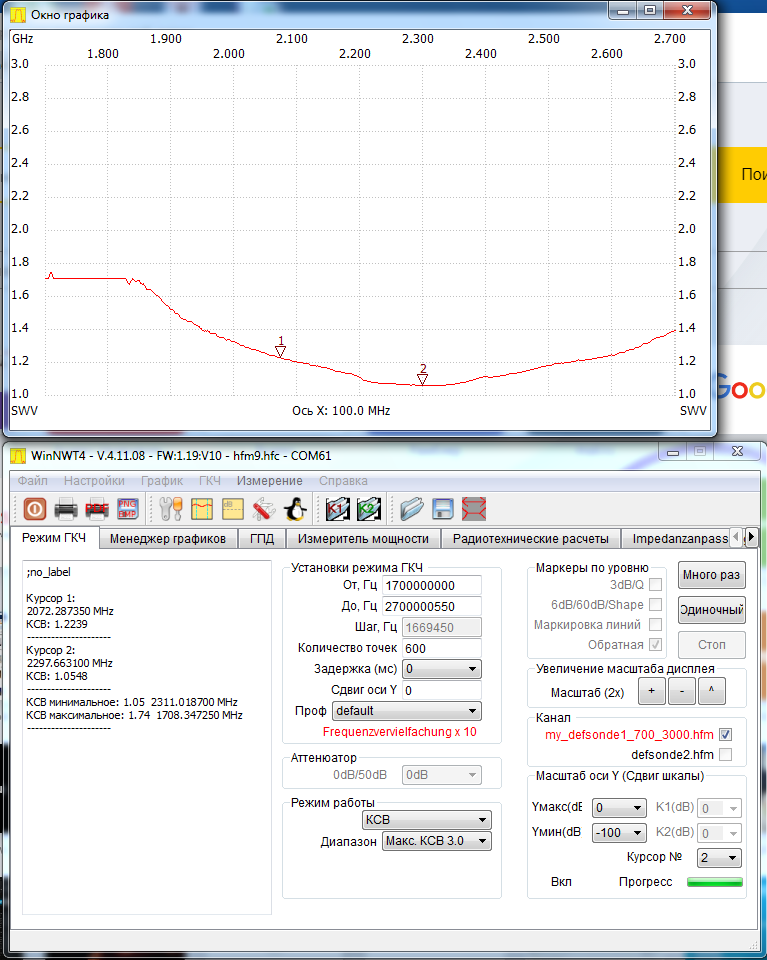This screenshot has height=960, width=767.
Task: Click the blue floppy disk save icon
Action: pyautogui.click(x=443, y=508)
